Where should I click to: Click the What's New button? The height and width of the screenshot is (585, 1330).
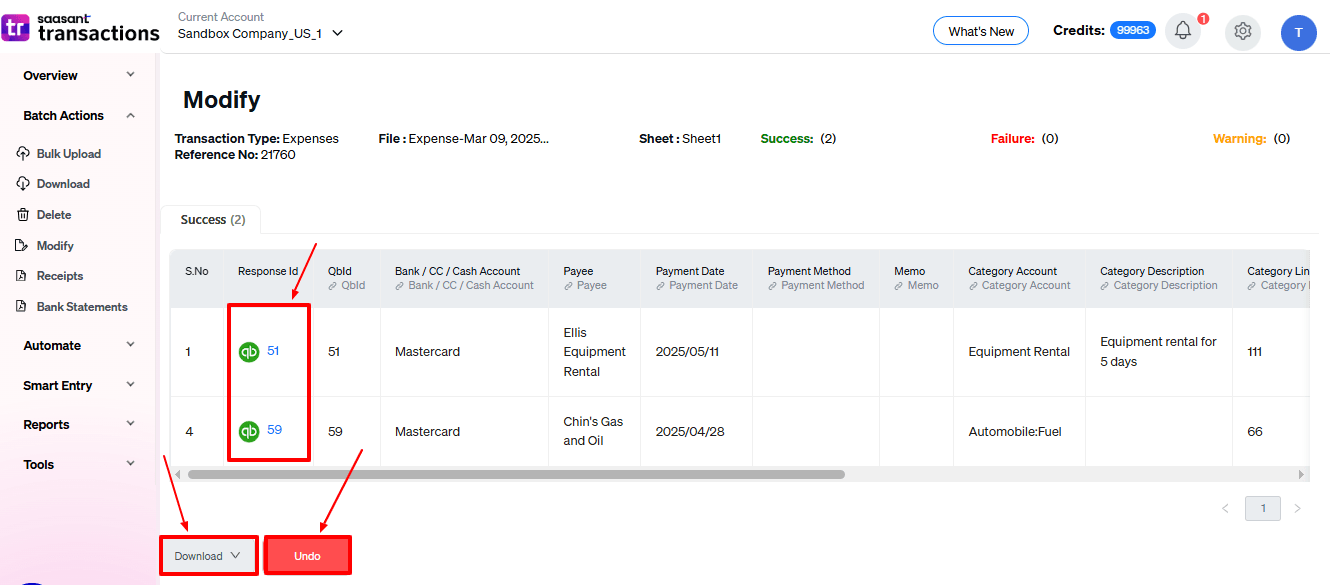[x=980, y=31]
